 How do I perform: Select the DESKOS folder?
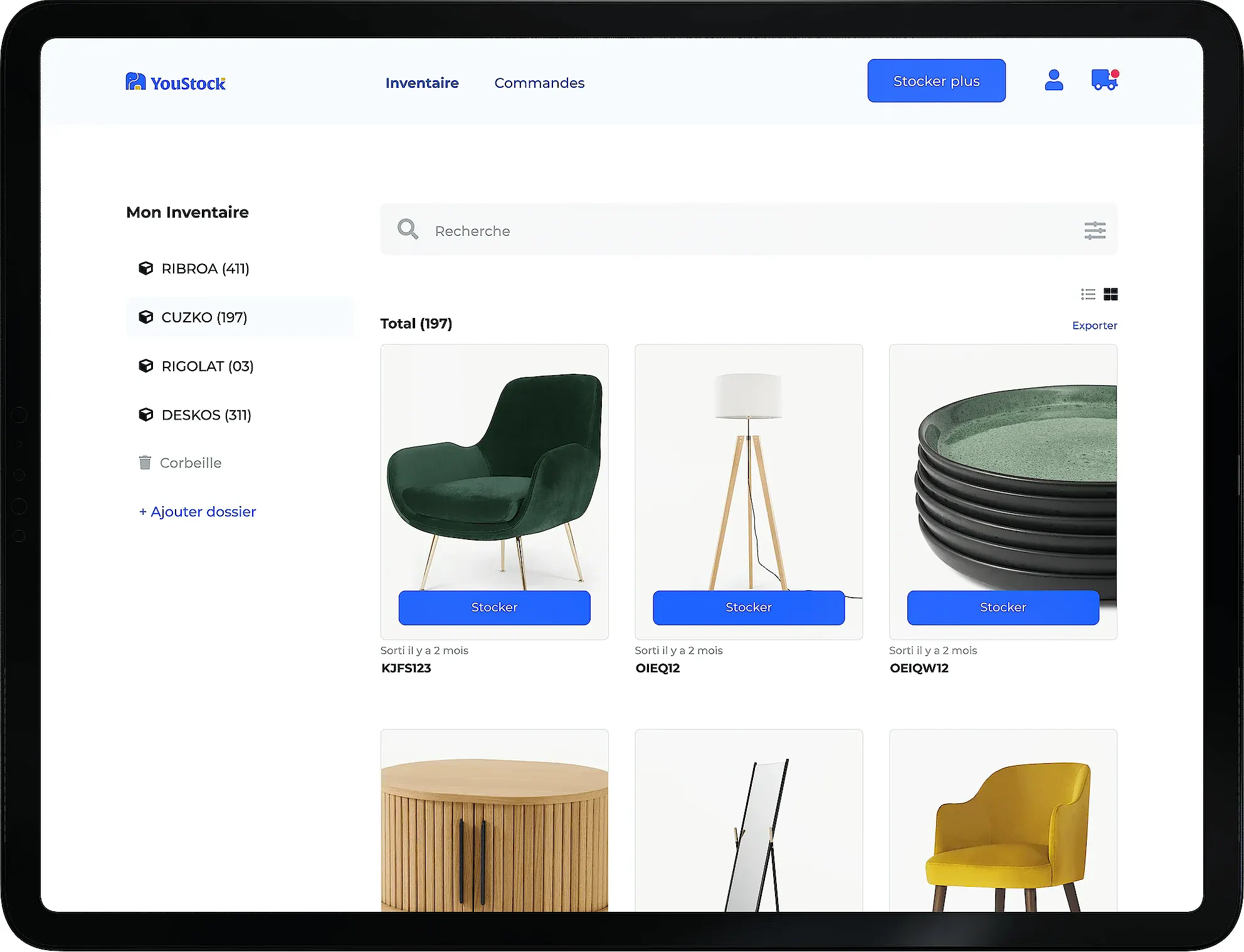pyautogui.click(x=206, y=415)
